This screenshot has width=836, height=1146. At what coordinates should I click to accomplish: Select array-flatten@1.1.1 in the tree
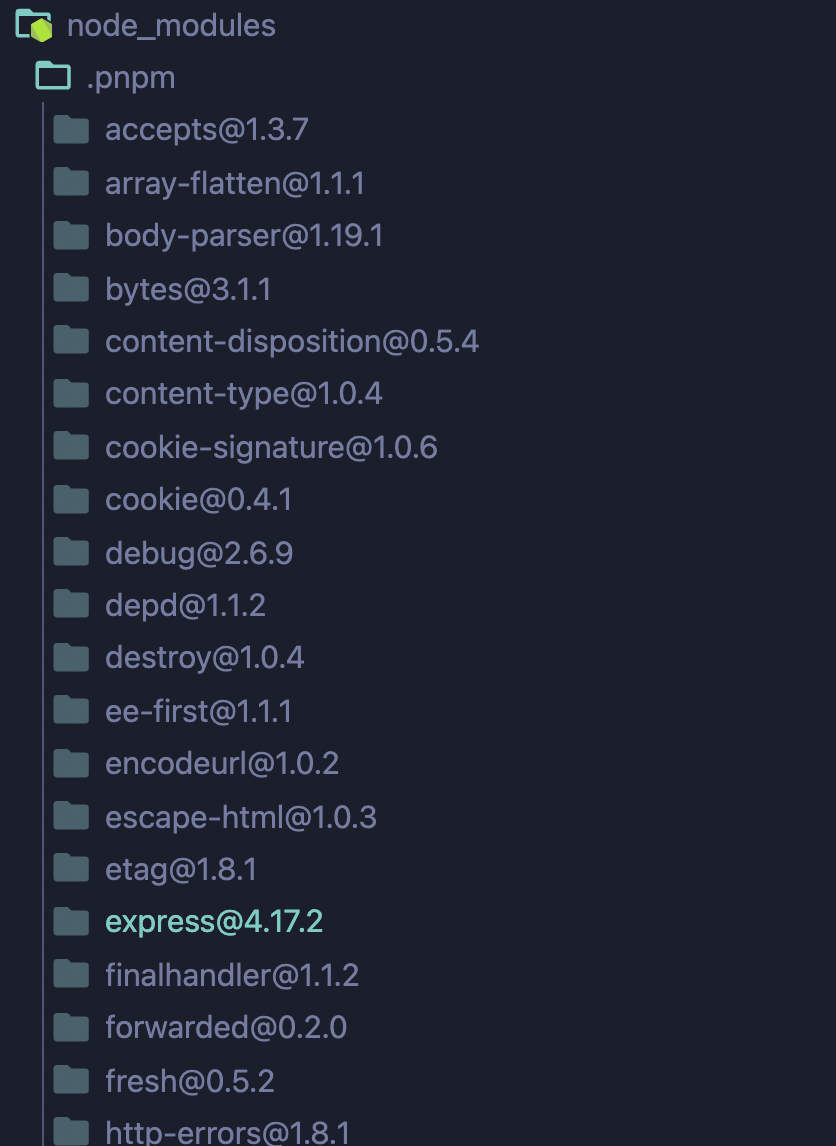[235, 183]
